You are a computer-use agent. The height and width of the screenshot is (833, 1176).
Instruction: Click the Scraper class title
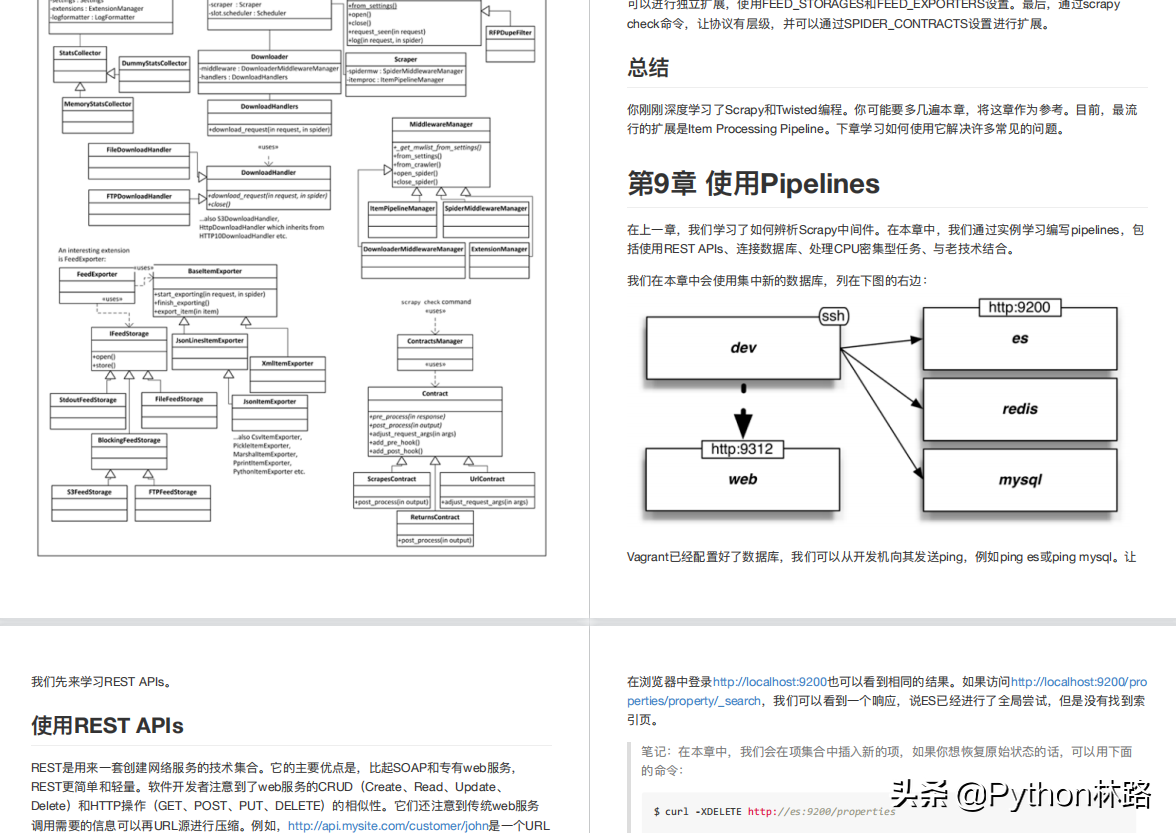(x=406, y=59)
